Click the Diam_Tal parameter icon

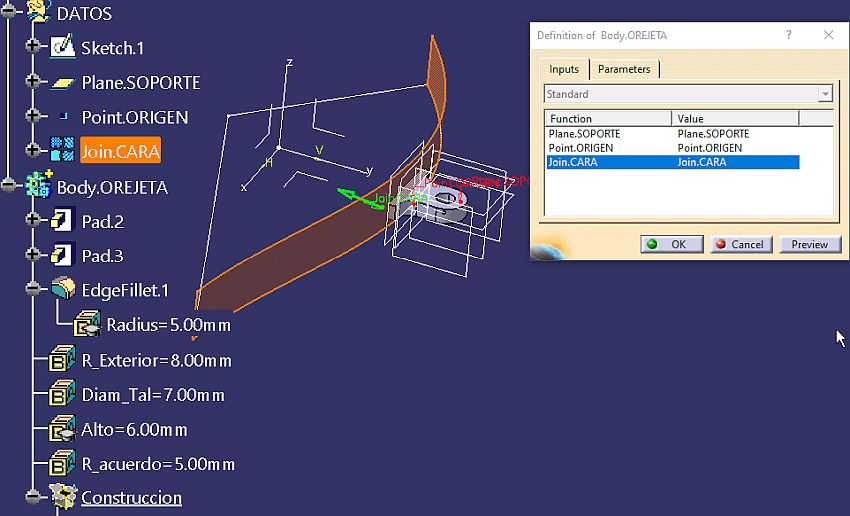62,394
